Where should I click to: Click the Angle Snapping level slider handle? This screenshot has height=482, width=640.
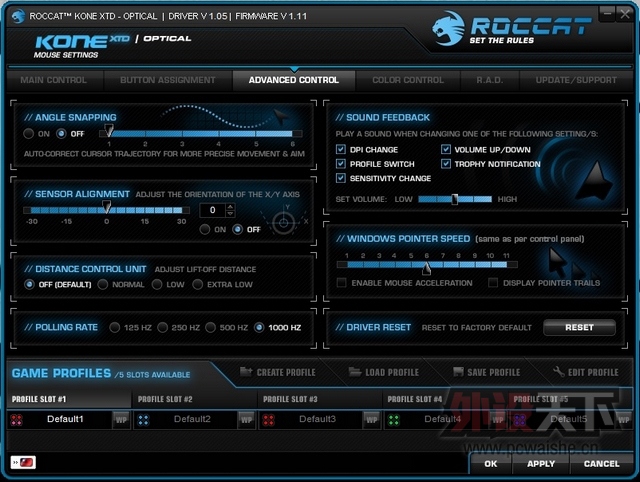coord(109,130)
